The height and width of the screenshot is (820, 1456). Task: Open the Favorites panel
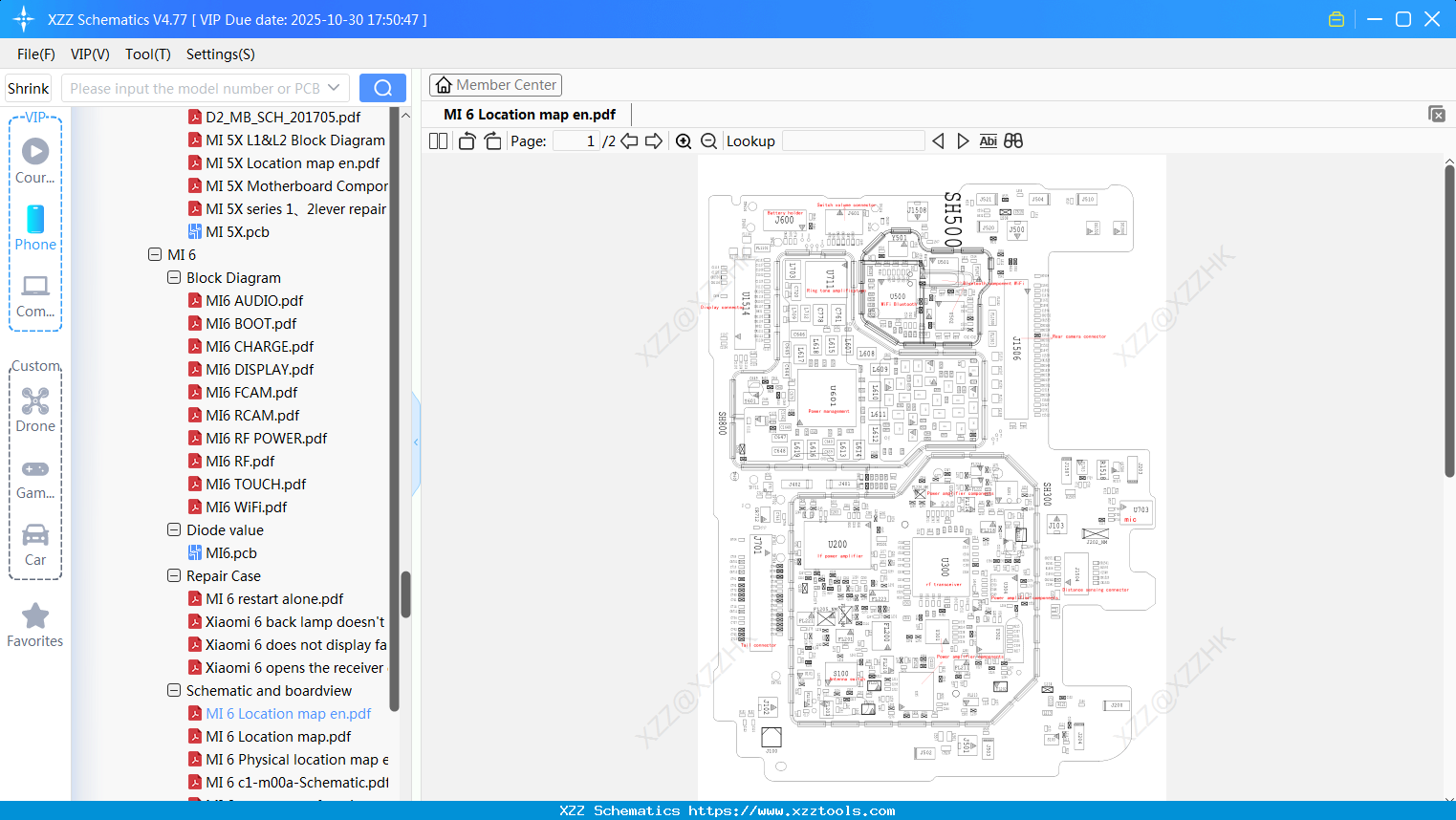pyautogui.click(x=35, y=624)
